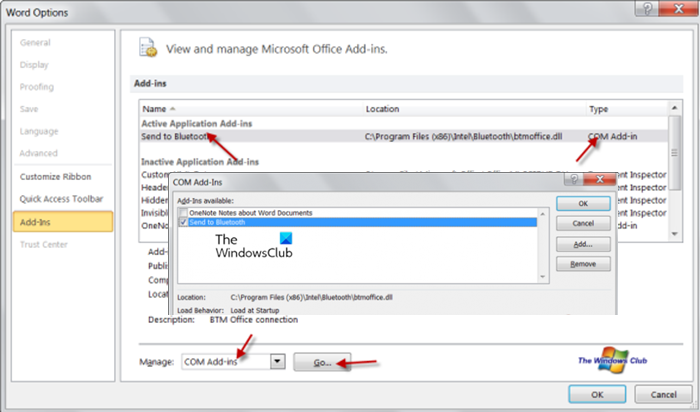
Task: Close the Word Options window
Action: click(x=678, y=8)
